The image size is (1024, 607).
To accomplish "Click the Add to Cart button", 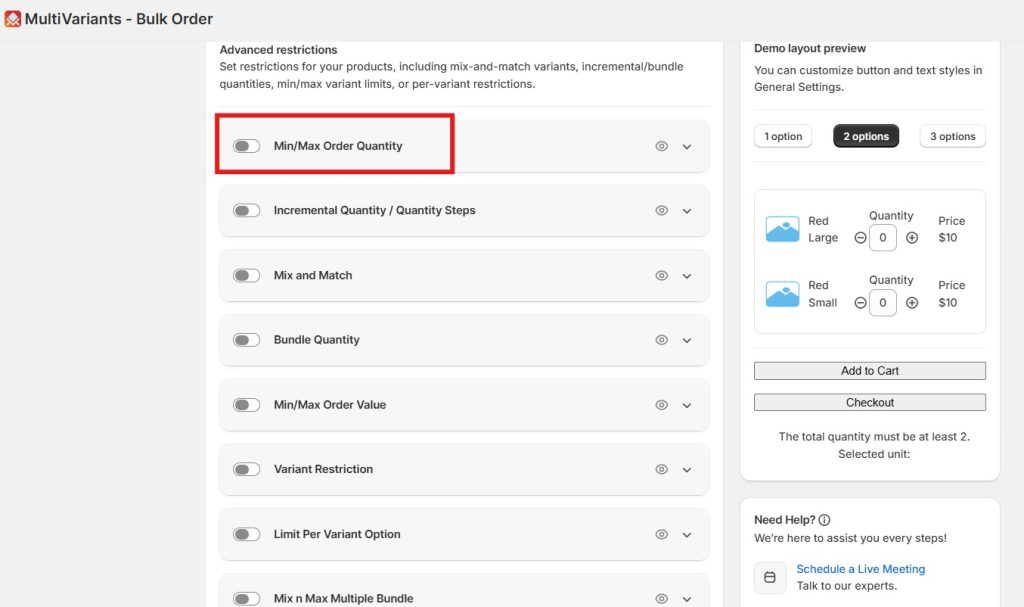I will pyautogui.click(x=870, y=370).
